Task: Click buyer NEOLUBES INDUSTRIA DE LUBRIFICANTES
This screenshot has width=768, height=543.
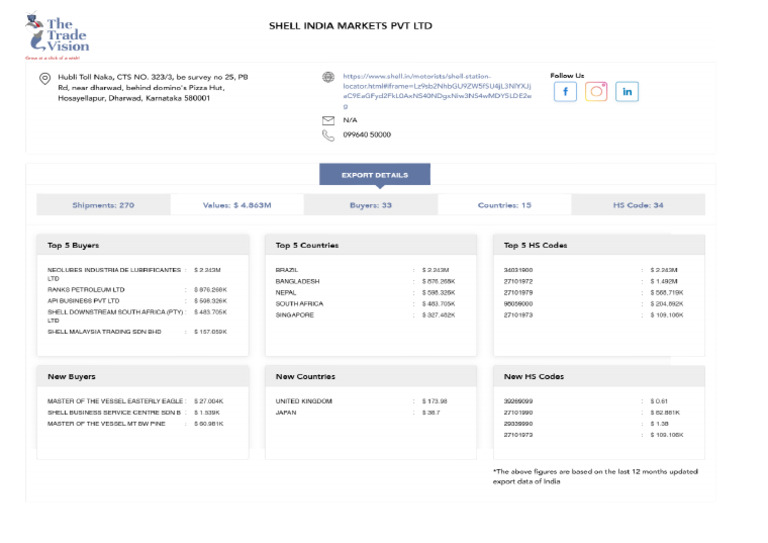Action: coord(114,274)
